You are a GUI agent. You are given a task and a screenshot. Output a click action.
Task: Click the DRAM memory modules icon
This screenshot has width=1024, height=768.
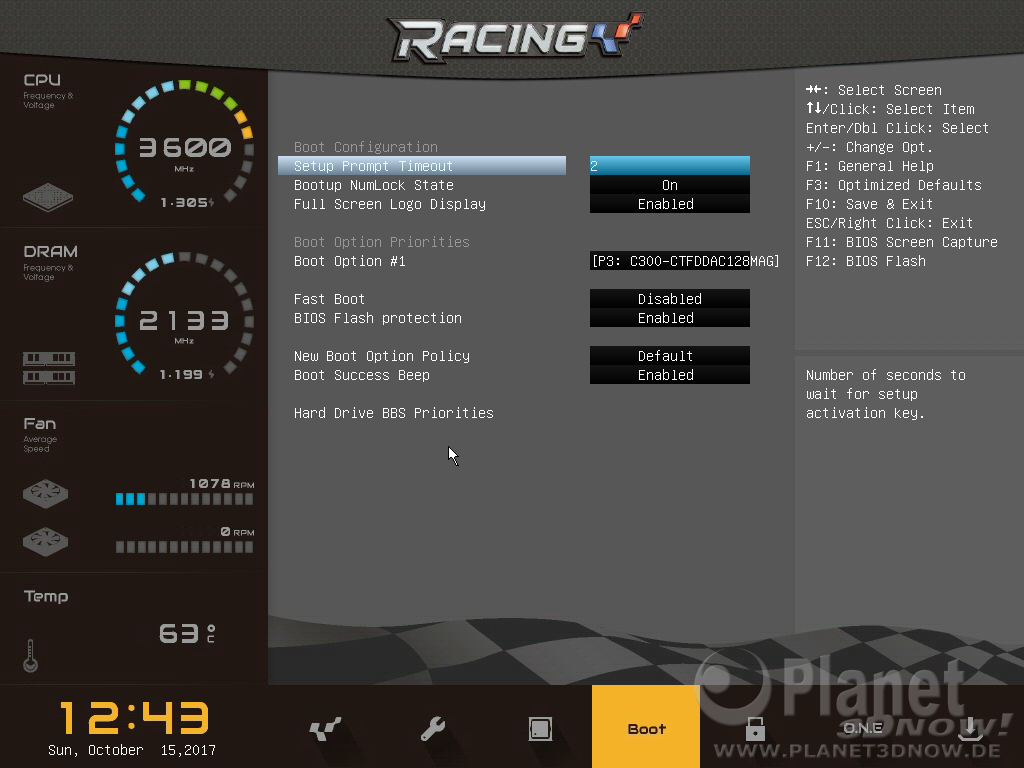coord(49,368)
